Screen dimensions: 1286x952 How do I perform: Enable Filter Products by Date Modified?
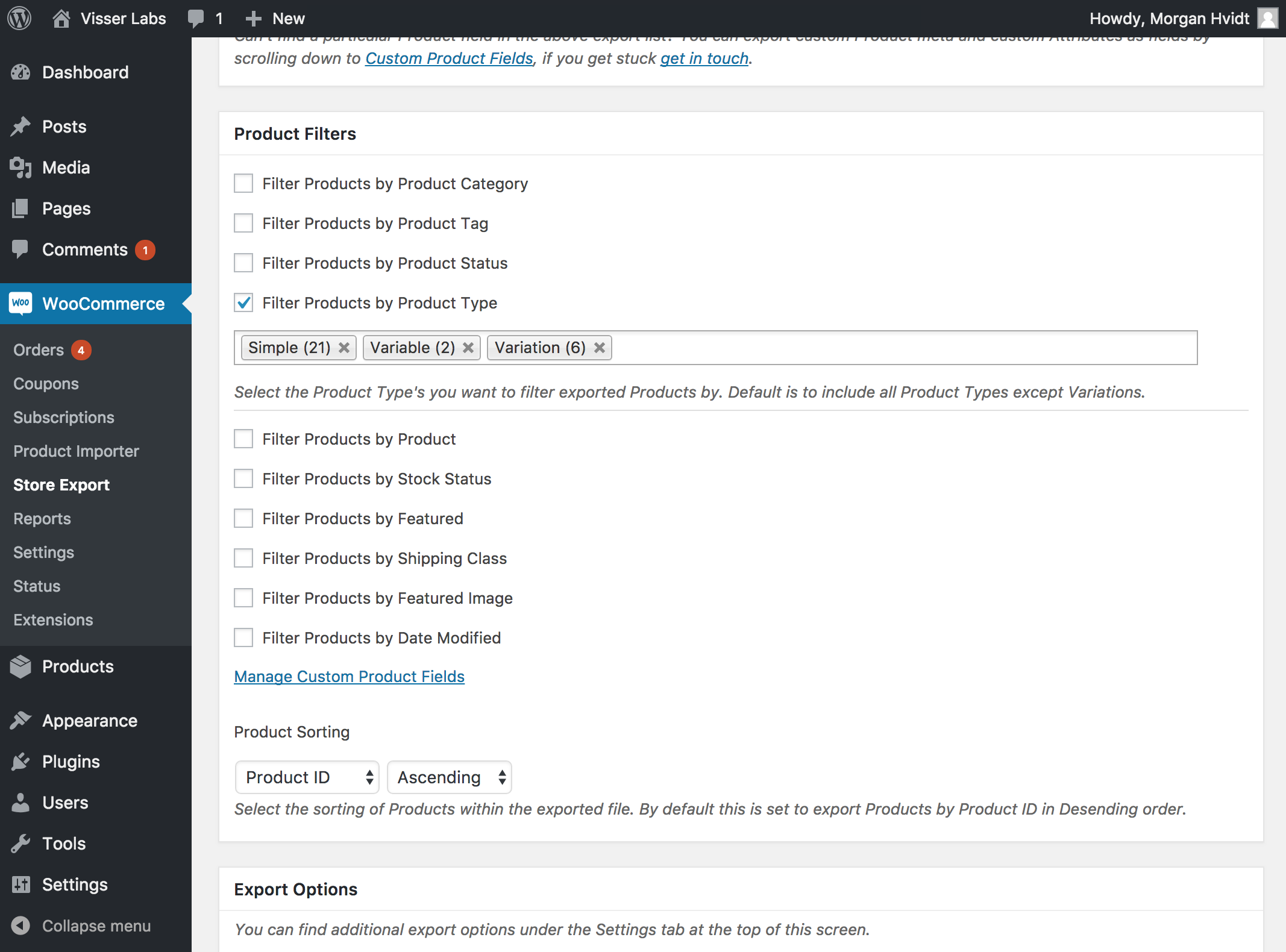point(243,637)
